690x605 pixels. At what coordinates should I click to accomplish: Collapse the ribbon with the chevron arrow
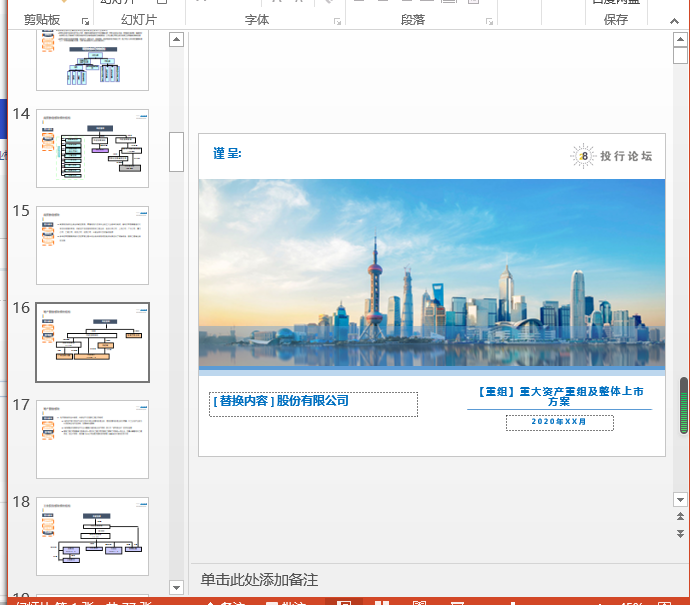[x=674, y=21]
